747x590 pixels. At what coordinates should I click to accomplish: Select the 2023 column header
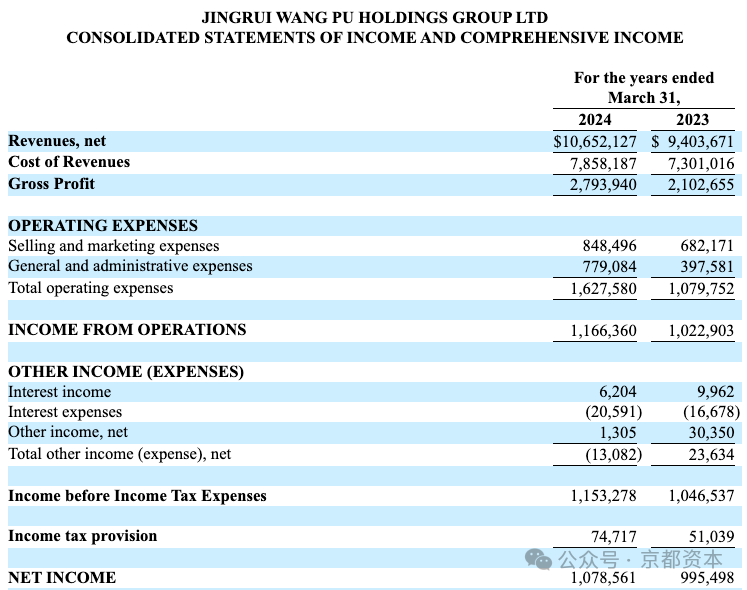point(692,119)
